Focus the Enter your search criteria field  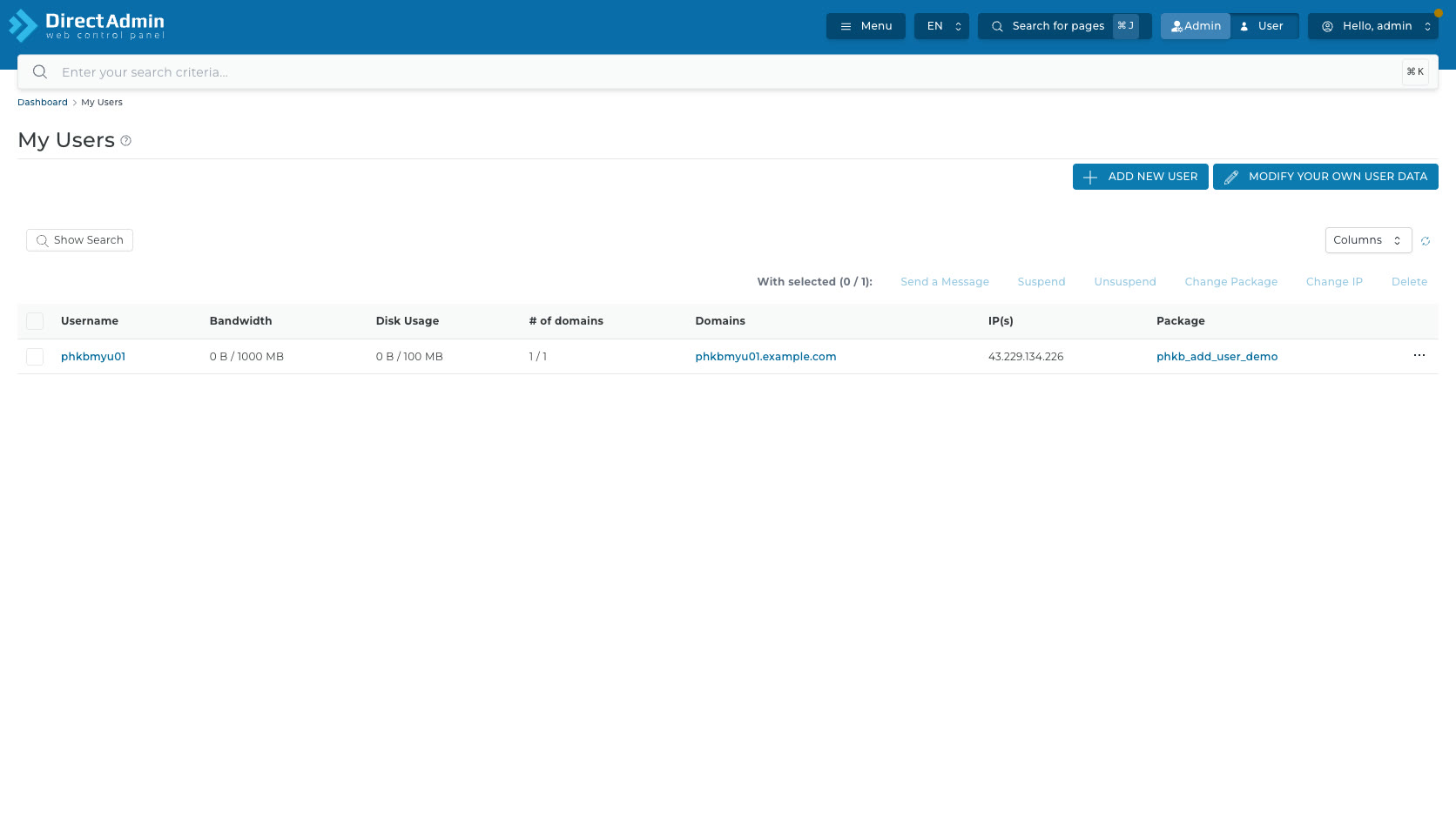pos(727,72)
